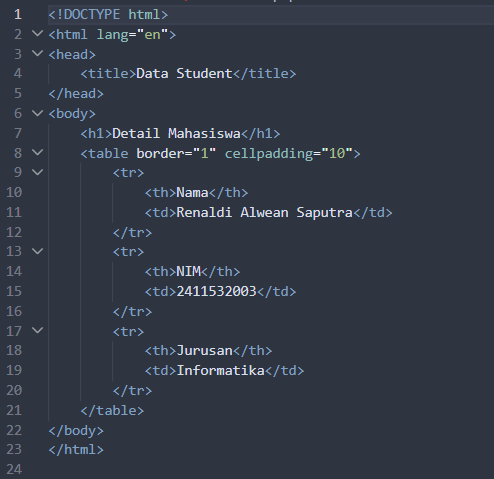Click the NIM number 2411532003
Viewport: 494px width, 479px height.
tap(216, 292)
